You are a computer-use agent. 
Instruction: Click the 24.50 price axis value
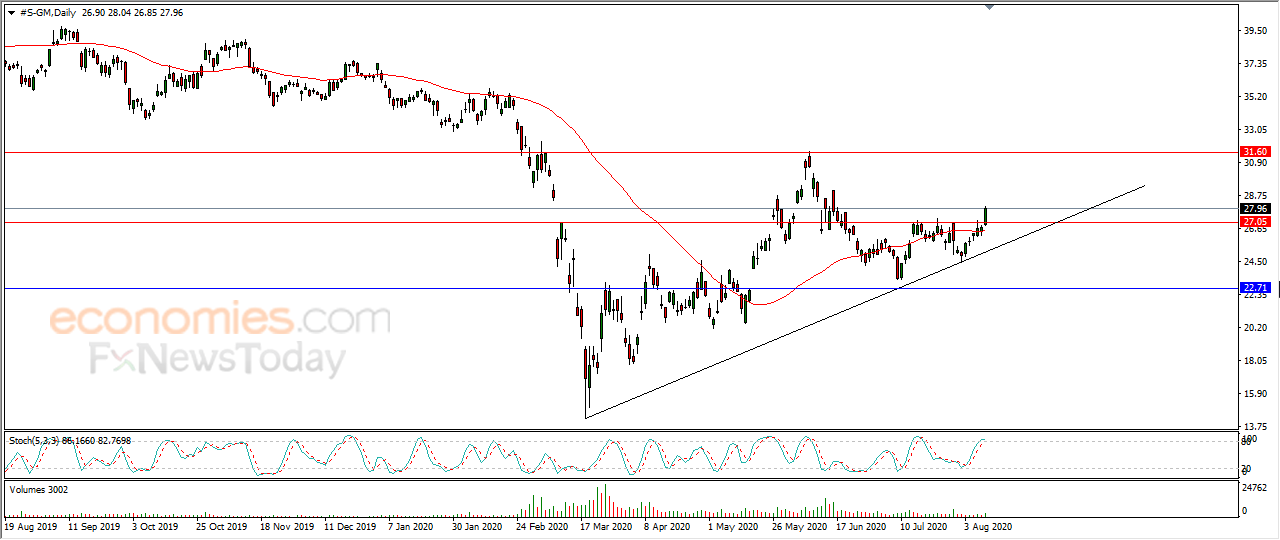(x=1255, y=261)
